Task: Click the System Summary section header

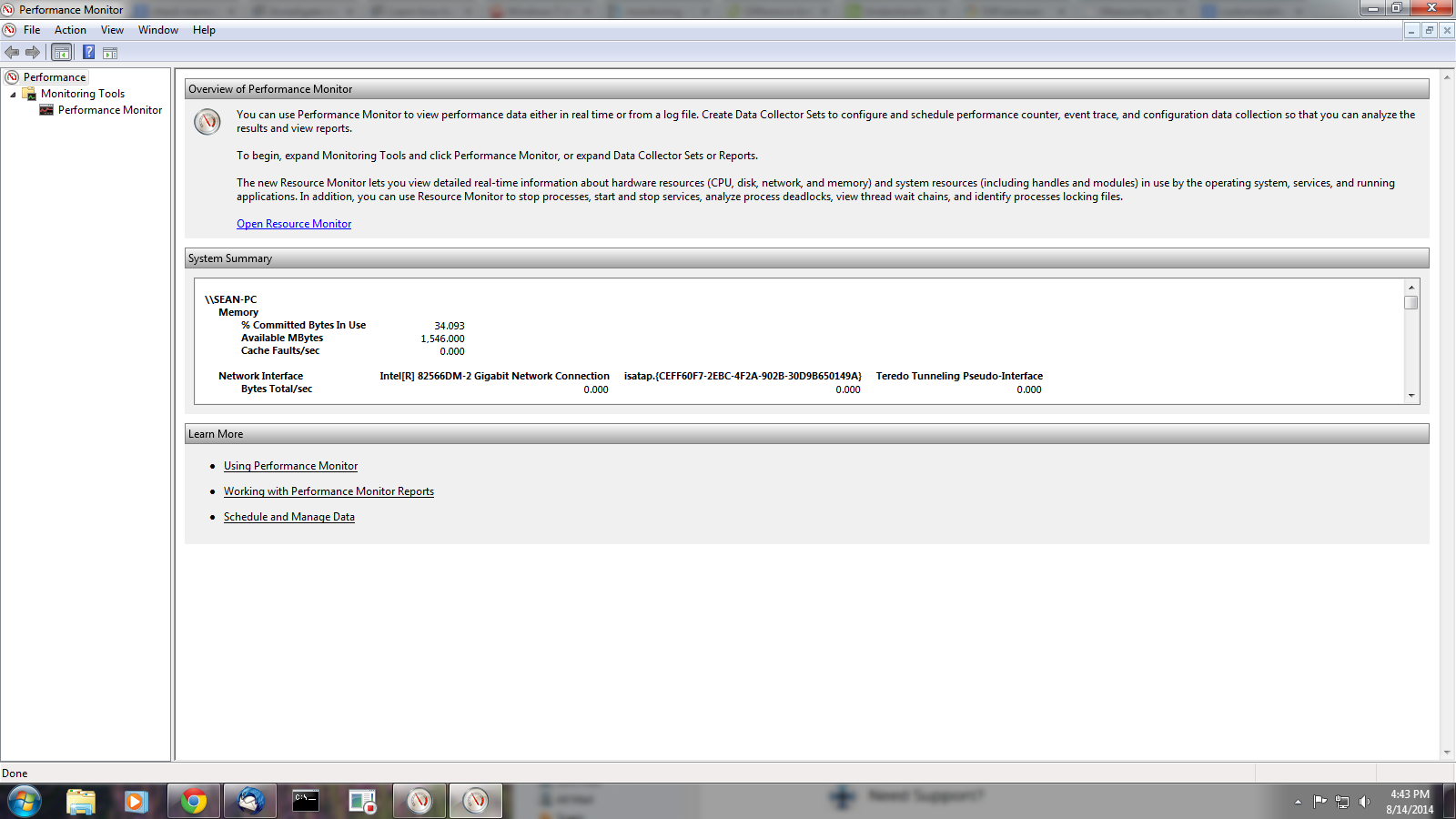Action: point(806,258)
